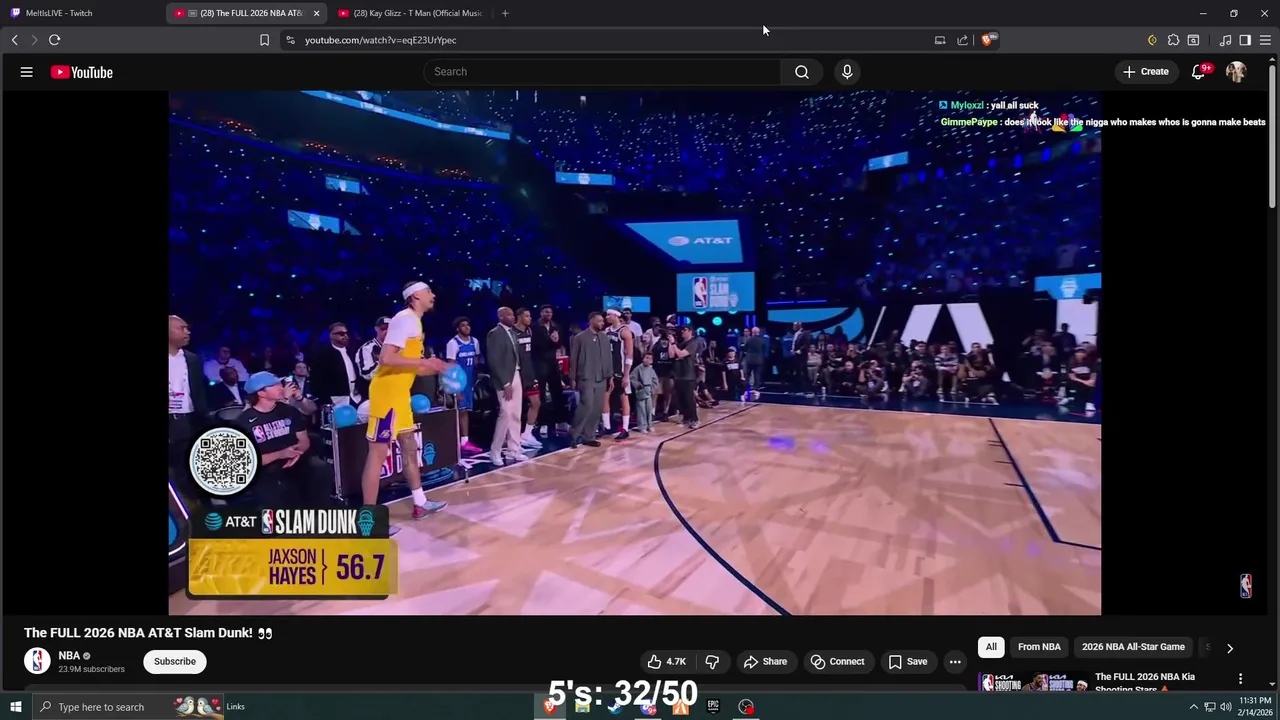Open the YouTube guide hamburger menu
Viewport: 1280px width, 720px height.
[27, 72]
